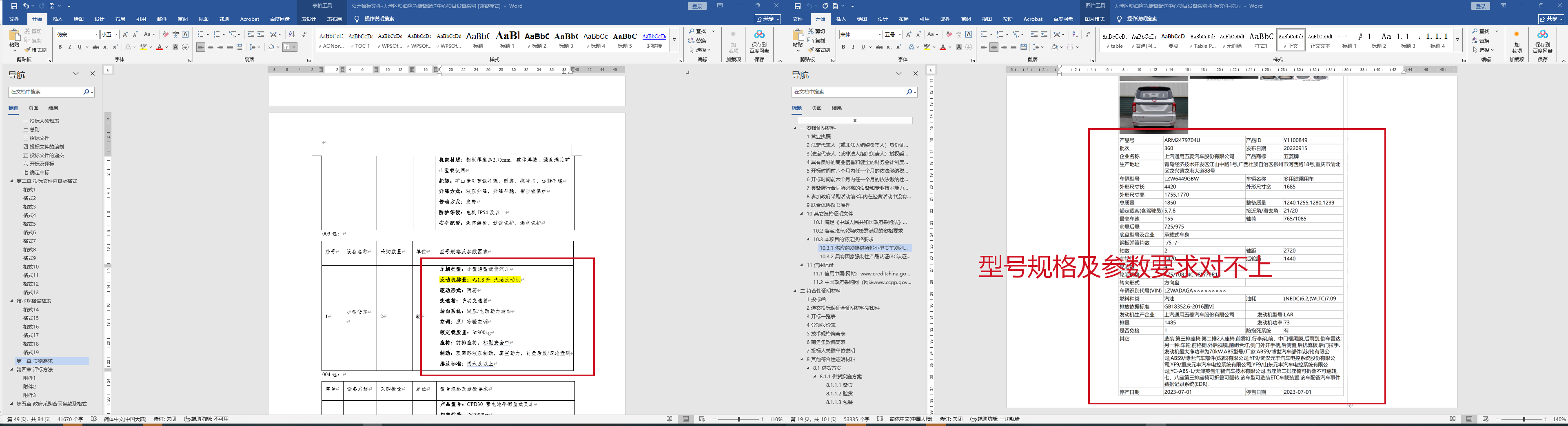Increase font size with grow-font icon, left window
Viewport: 1568px width, 426px height.
tap(125, 35)
